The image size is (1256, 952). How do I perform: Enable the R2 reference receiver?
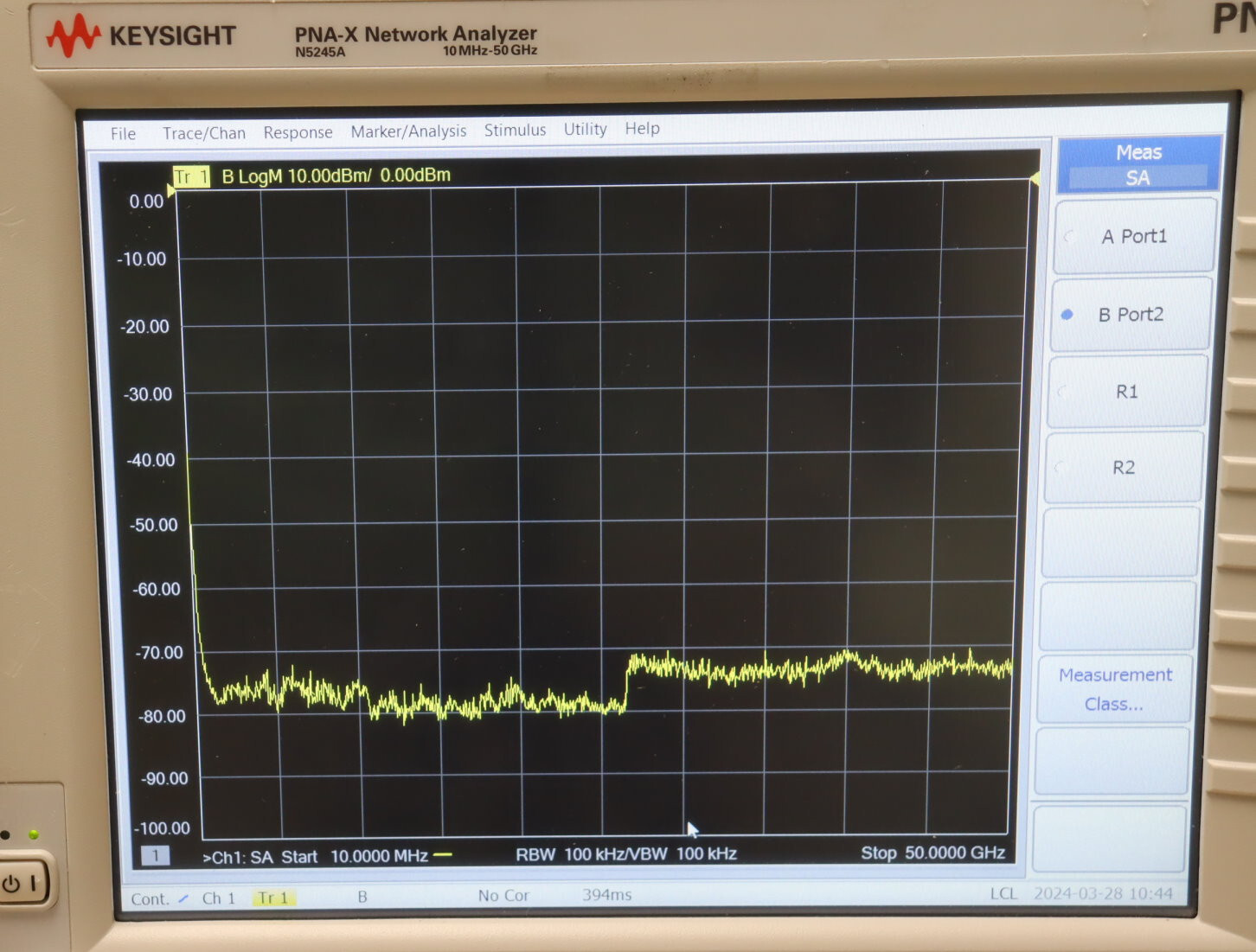tap(1124, 468)
